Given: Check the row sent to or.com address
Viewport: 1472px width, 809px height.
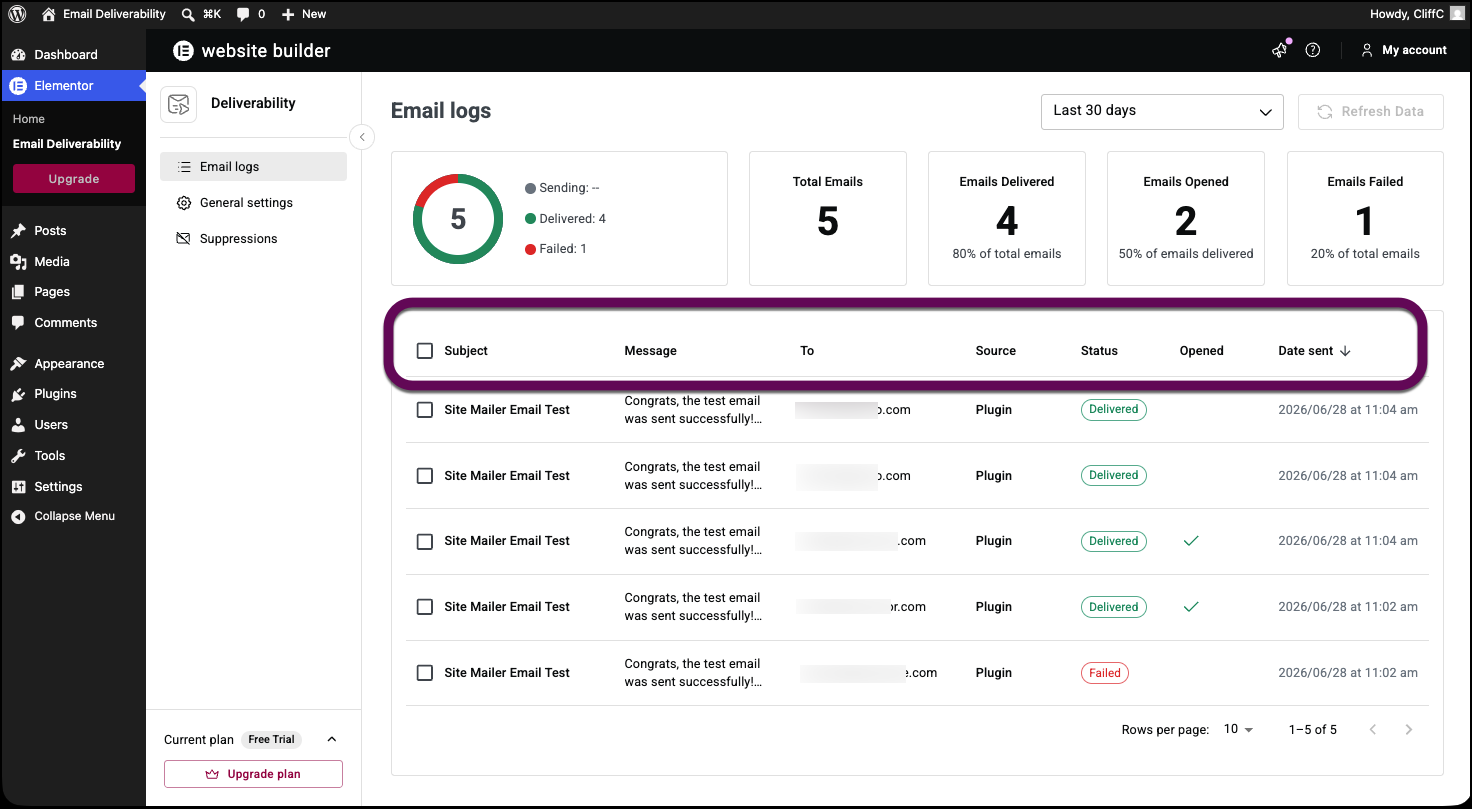Looking at the screenshot, I should tap(425, 607).
